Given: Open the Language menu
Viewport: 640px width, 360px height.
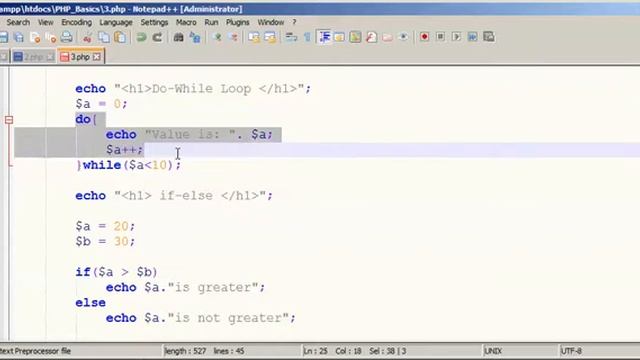Looking at the screenshot, I should (x=116, y=22).
